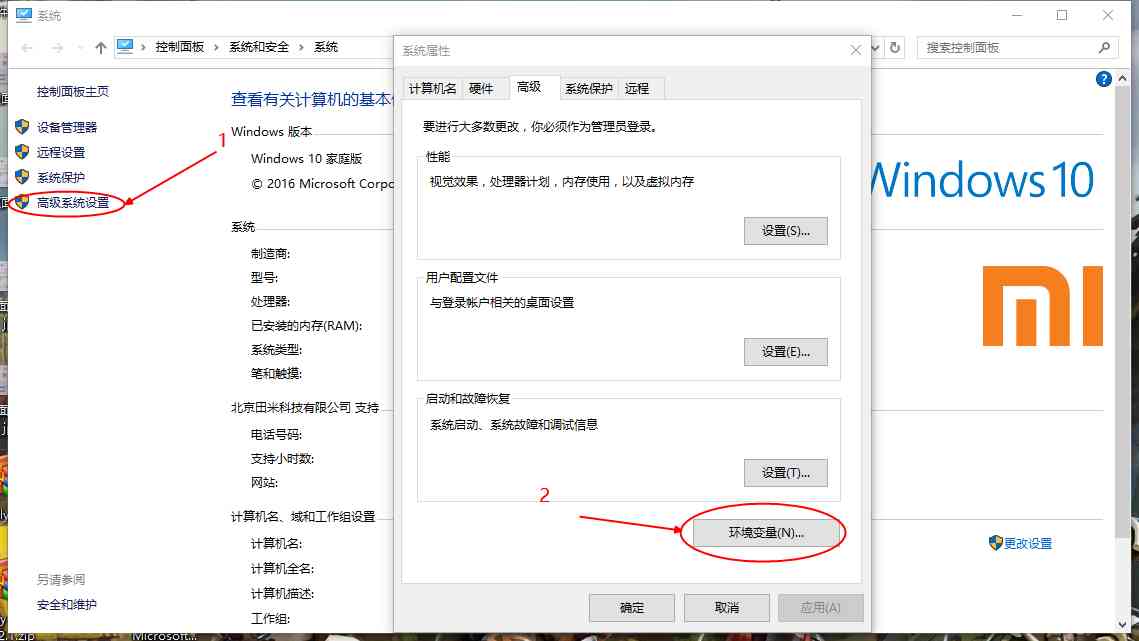Image resolution: width=1139 pixels, height=641 pixels.
Task: Click the computer icon in address bar
Action: (125, 47)
